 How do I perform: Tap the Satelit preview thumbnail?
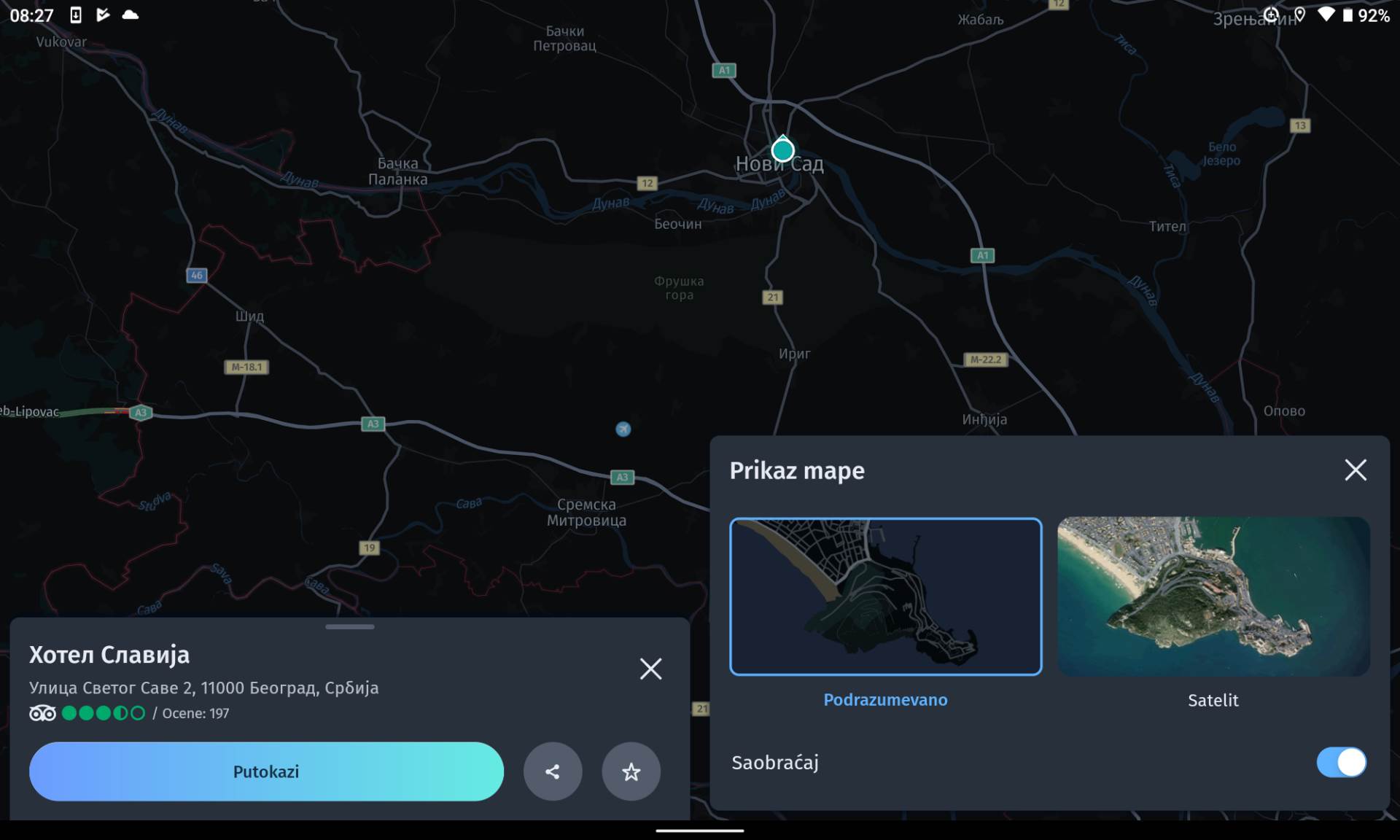point(1212,597)
